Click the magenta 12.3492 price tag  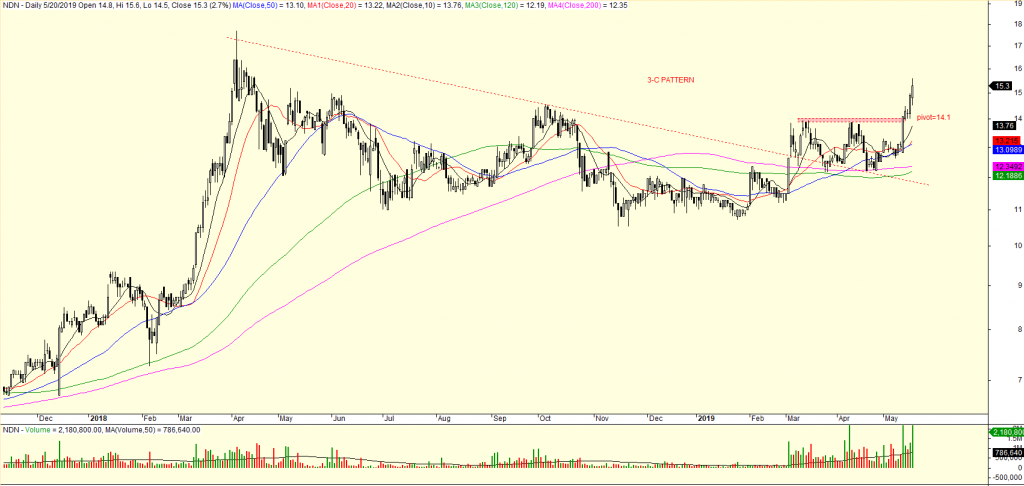(1004, 165)
